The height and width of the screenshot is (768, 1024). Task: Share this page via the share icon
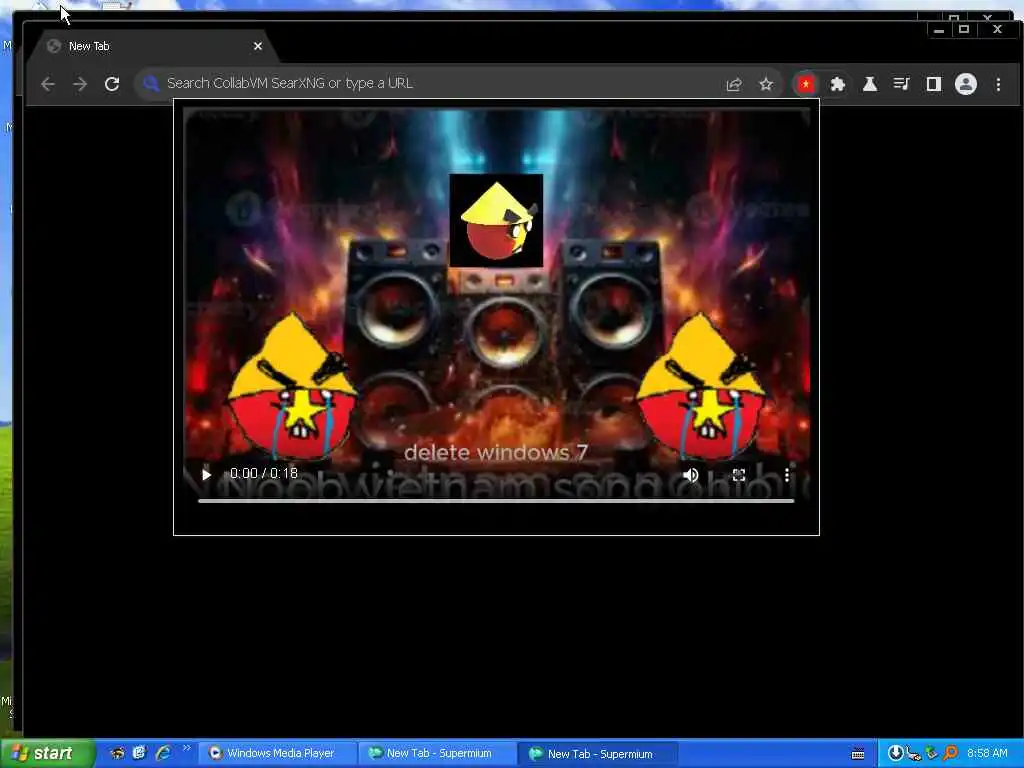point(734,84)
